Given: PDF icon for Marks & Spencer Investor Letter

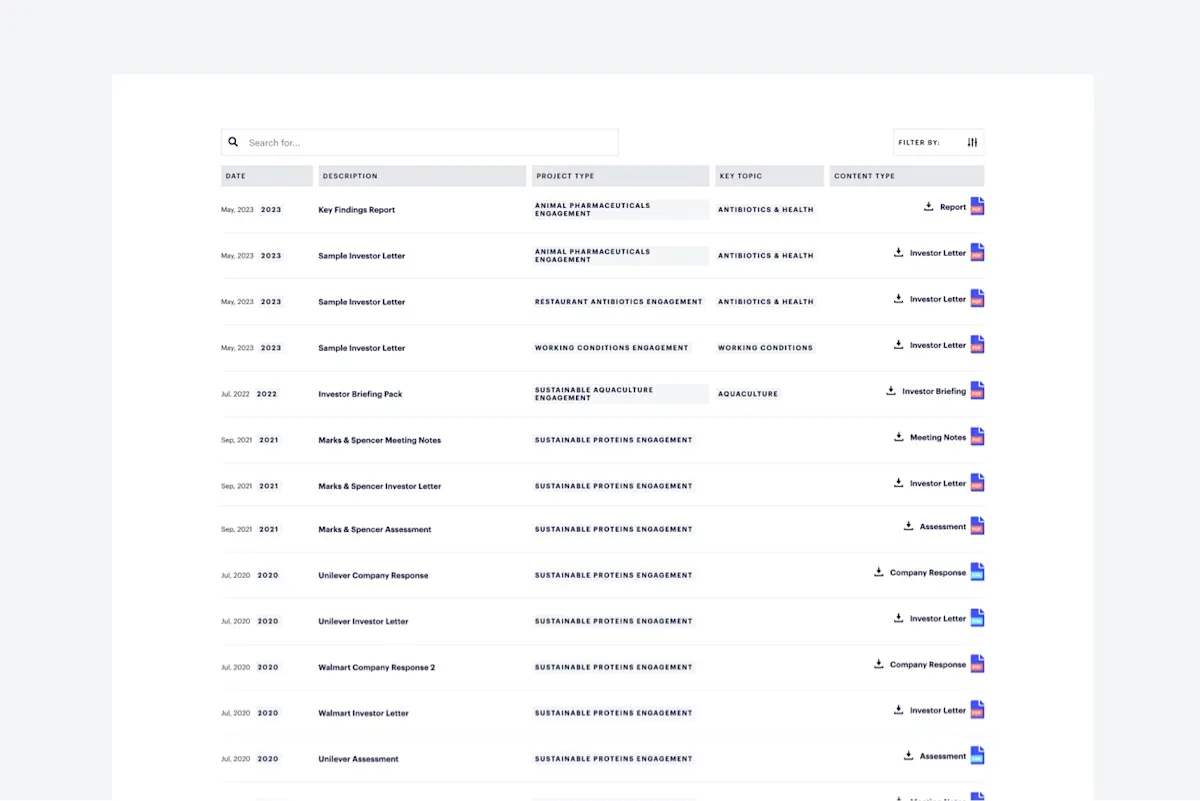Looking at the screenshot, I should [x=977, y=482].
